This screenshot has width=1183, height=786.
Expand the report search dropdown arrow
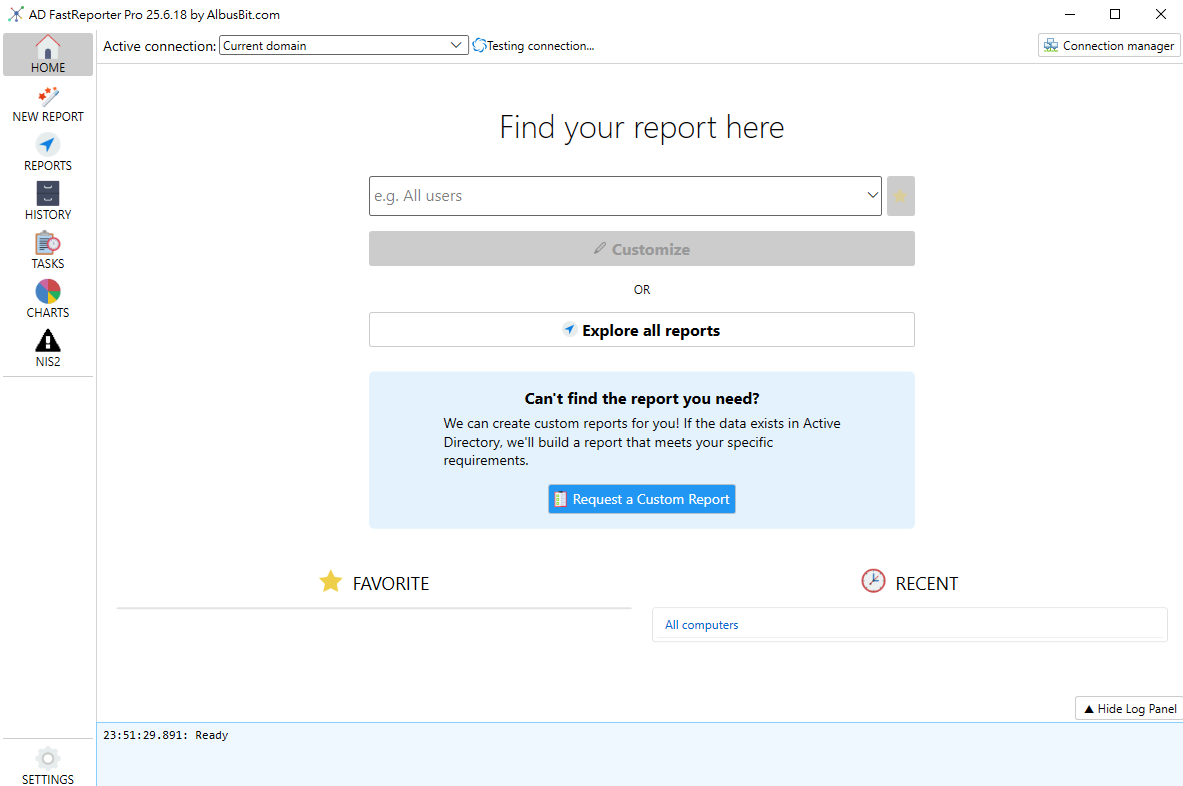[x=872, y=196]
